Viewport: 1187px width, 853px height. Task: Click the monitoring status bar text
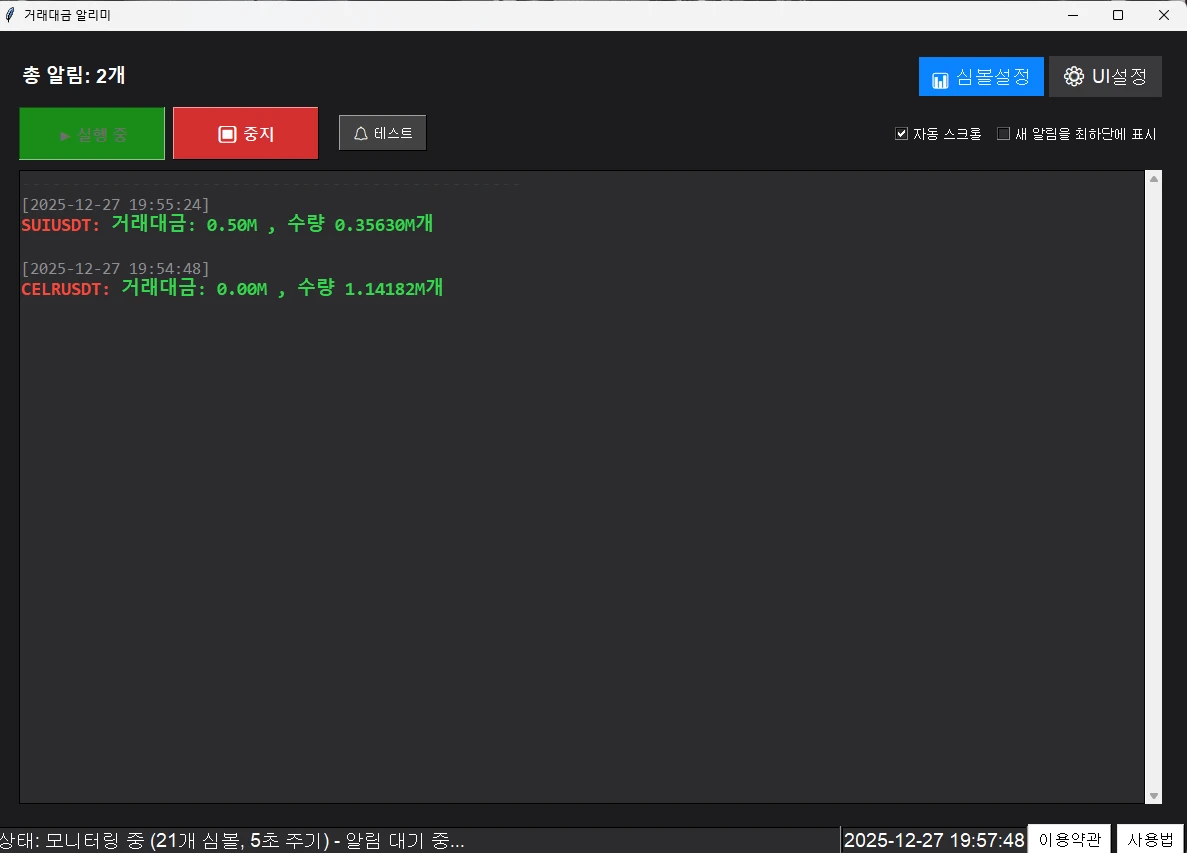pos(232,840)
